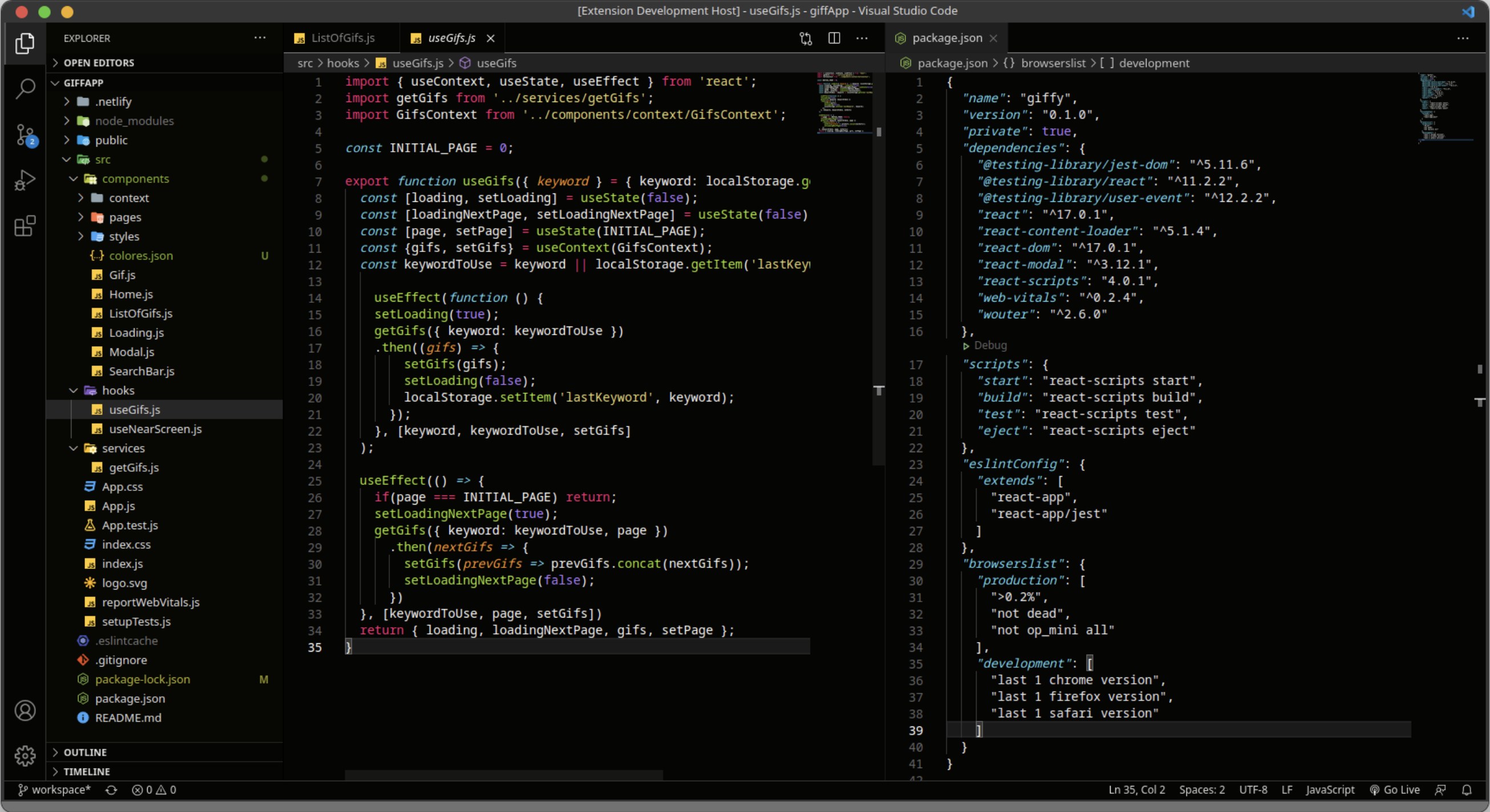Open the Split Editor icon in the tab bar

coord(833,38)
